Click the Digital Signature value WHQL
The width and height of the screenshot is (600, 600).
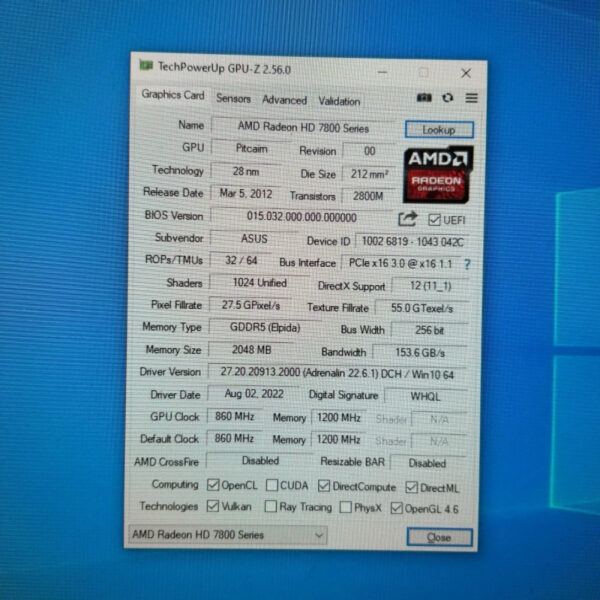click(x=425, y=396)
